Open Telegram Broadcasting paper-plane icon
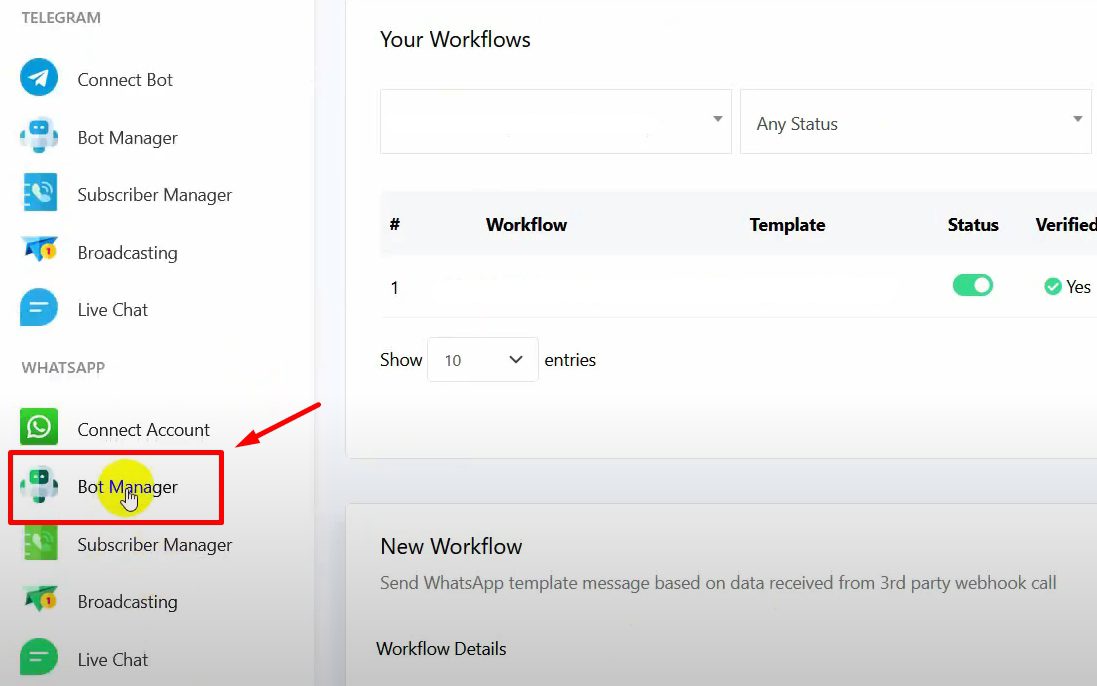This screenshot has height=686, width=1097. click(x=39, y=251)
